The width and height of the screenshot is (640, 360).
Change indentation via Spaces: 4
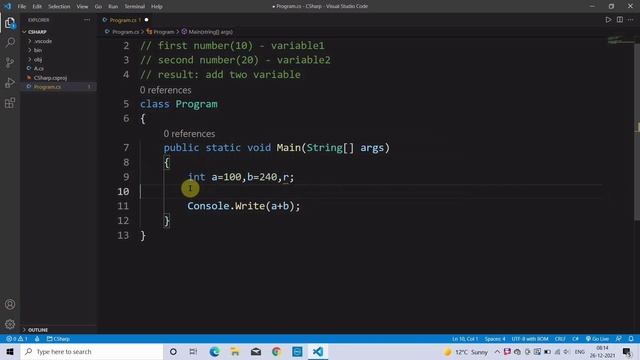(x=495, y=339)
